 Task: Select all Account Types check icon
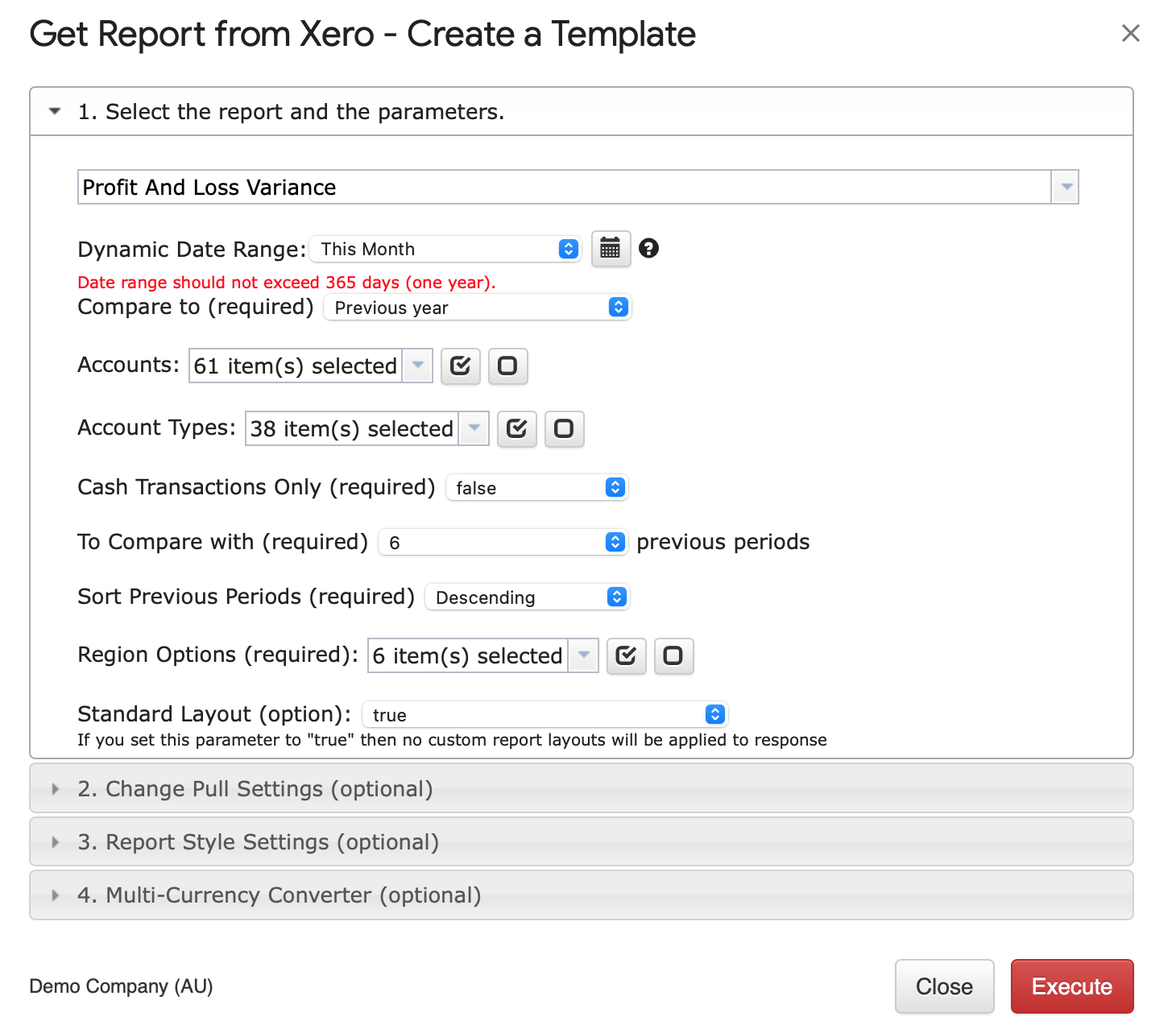tap(517, 429)
